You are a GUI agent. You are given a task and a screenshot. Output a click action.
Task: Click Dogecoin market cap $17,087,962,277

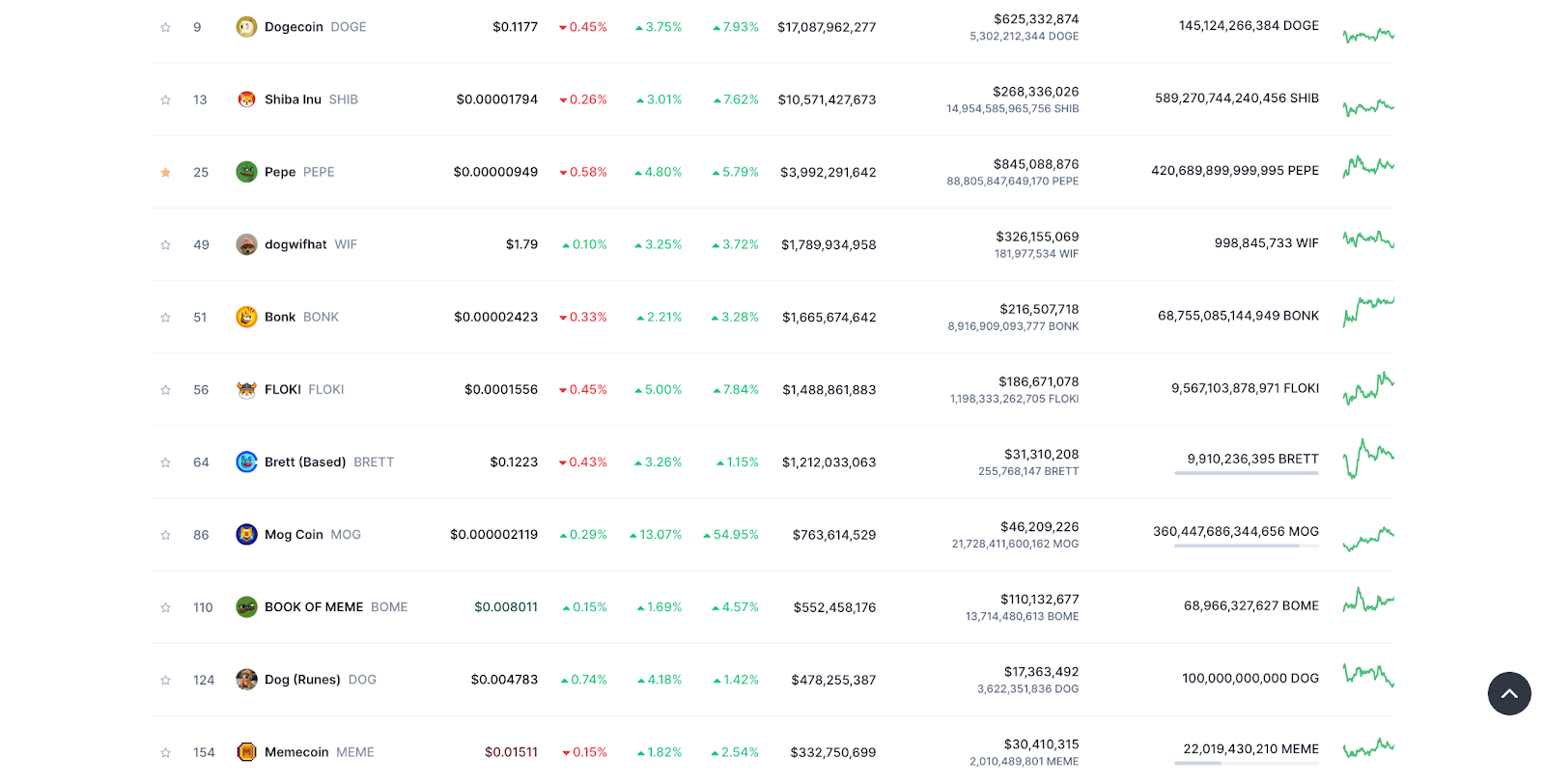(x=827, y=27)
